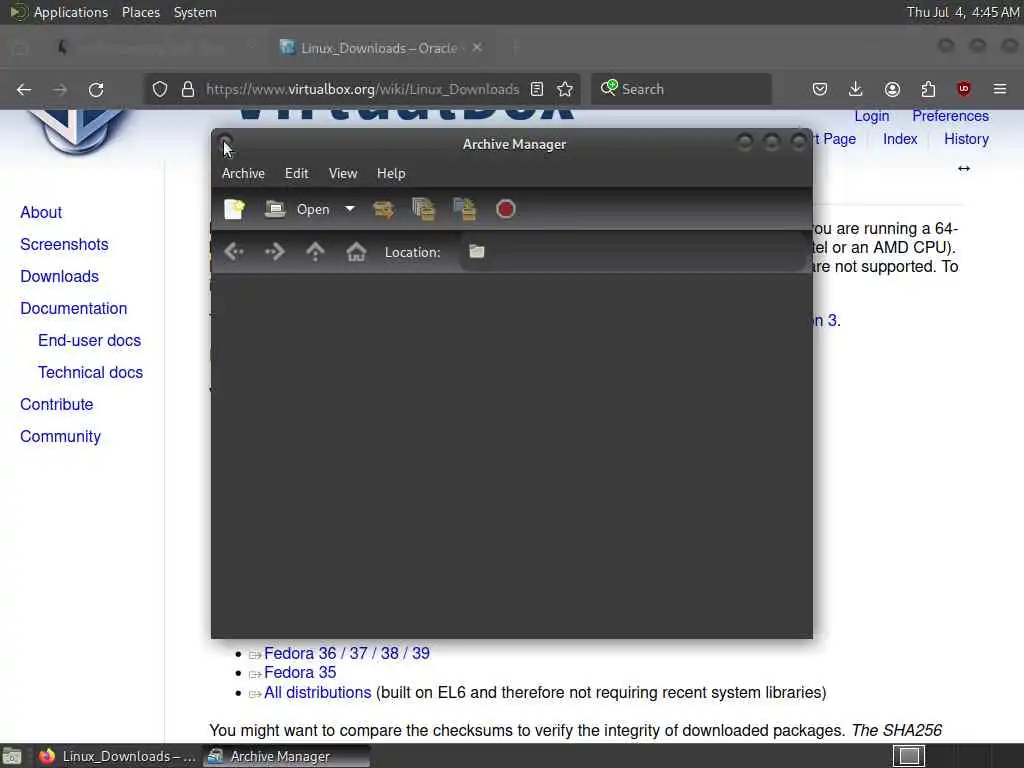Click Archive Manager back arrow
The image size is (1024, 768).
[x=234, y=251]
